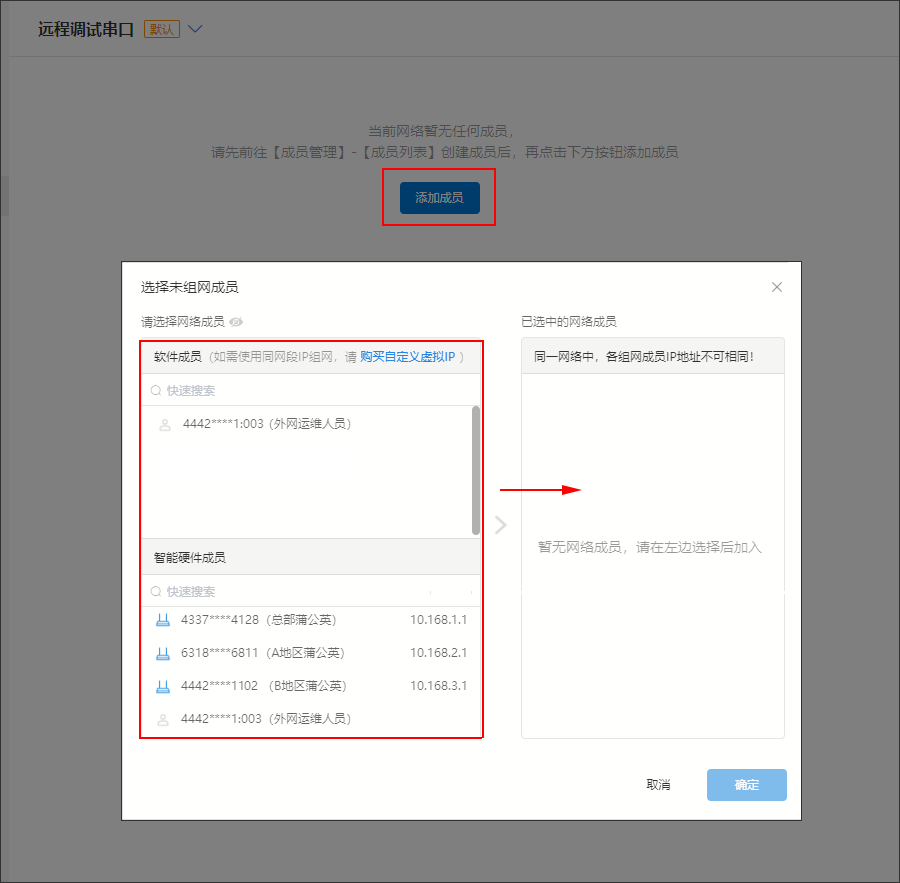Expand the dropdown next to 远程调试串口
The height and width of the screenshot is (883, 900).
(195, 29)
